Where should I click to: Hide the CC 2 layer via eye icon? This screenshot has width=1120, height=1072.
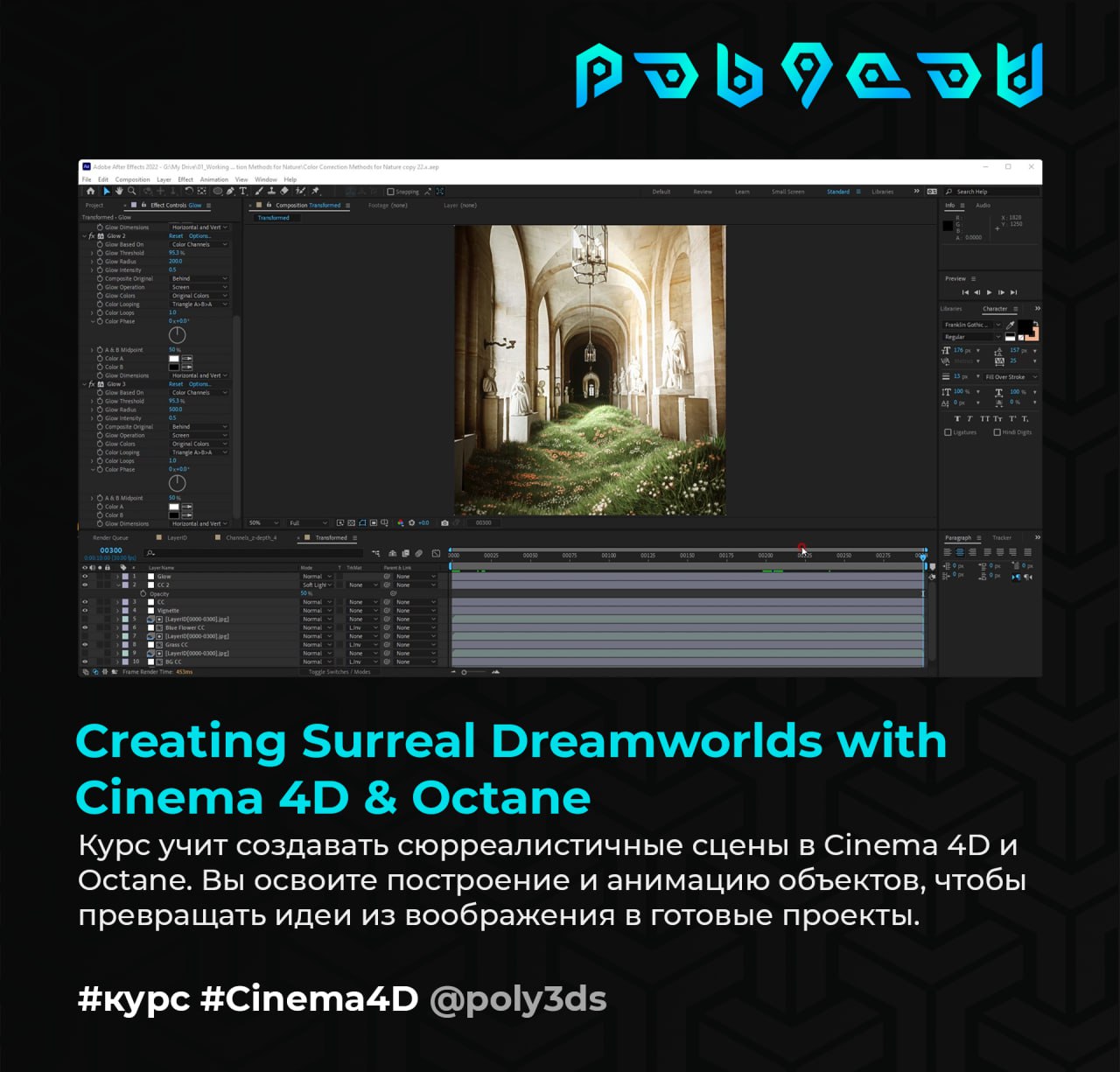pyautogui.click(x=85, y=585)
